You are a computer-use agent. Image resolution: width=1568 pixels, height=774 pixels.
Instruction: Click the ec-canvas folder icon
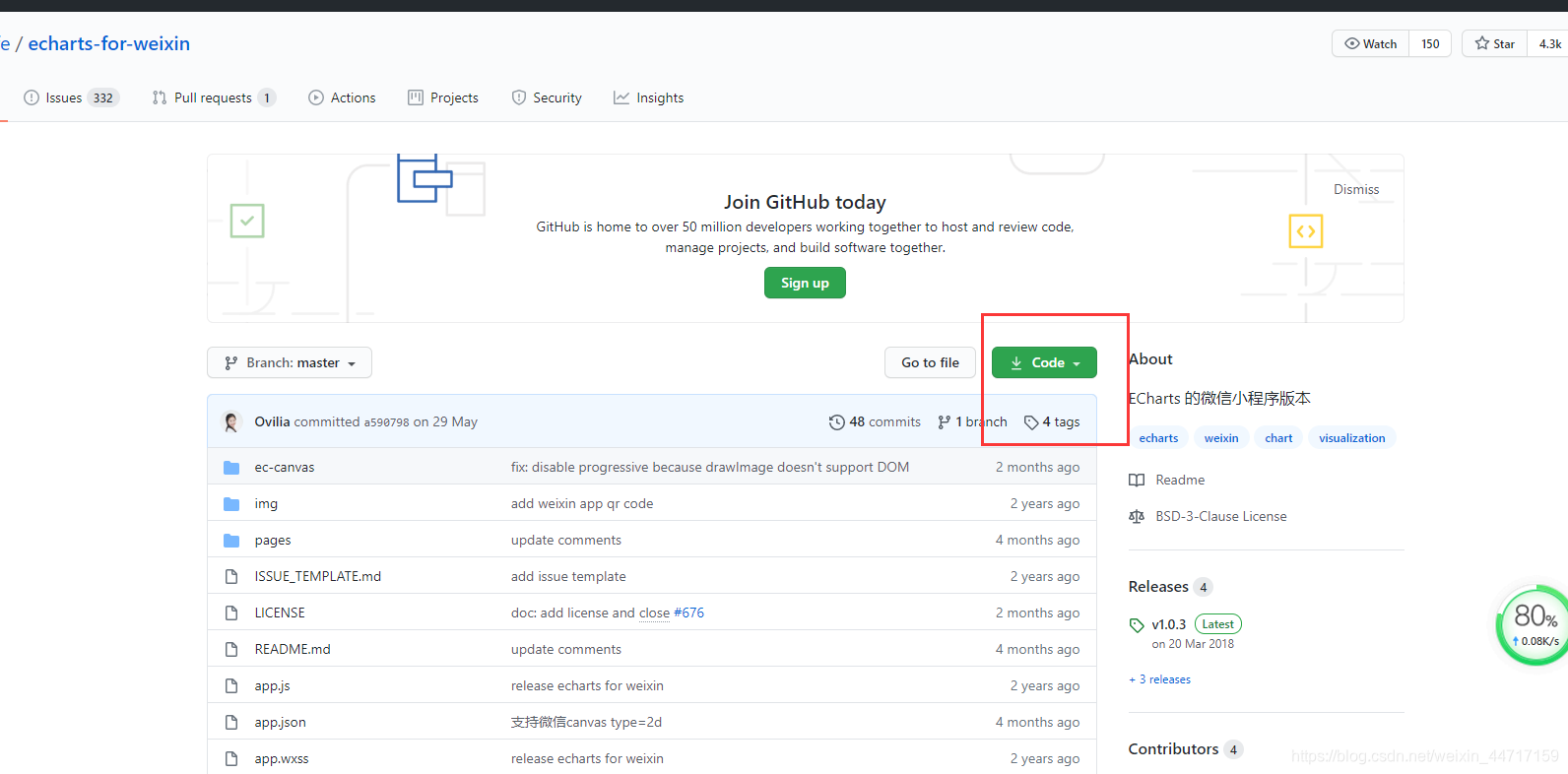coord(231,467)
